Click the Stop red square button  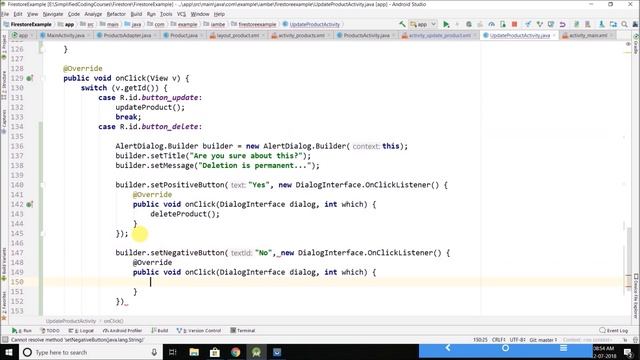click(514, 24)
